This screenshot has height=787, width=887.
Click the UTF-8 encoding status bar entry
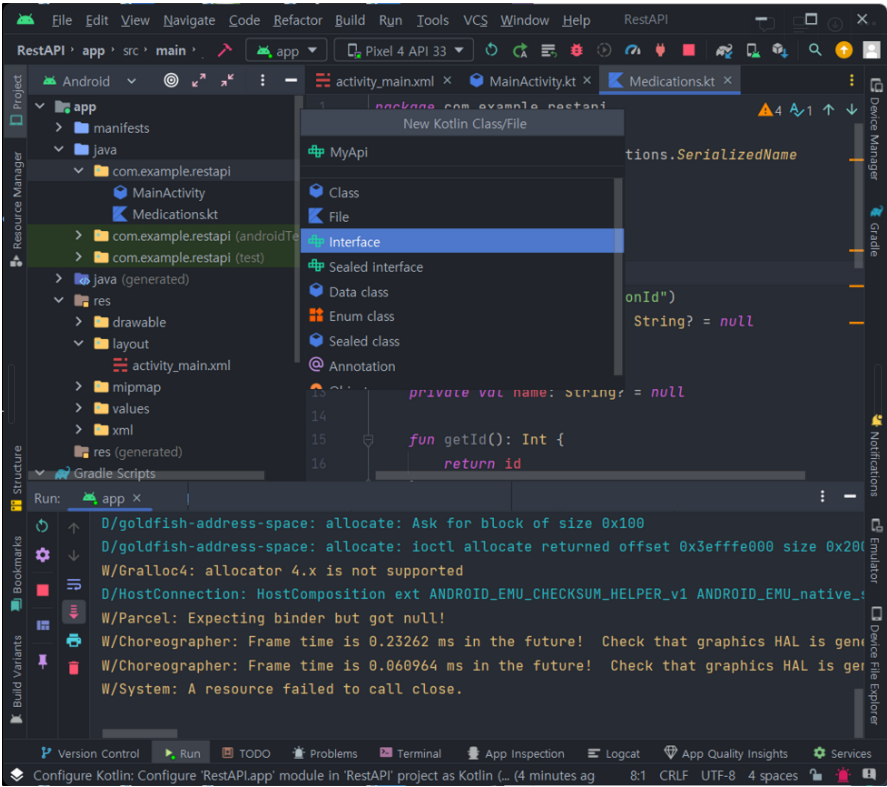point(718,776)
